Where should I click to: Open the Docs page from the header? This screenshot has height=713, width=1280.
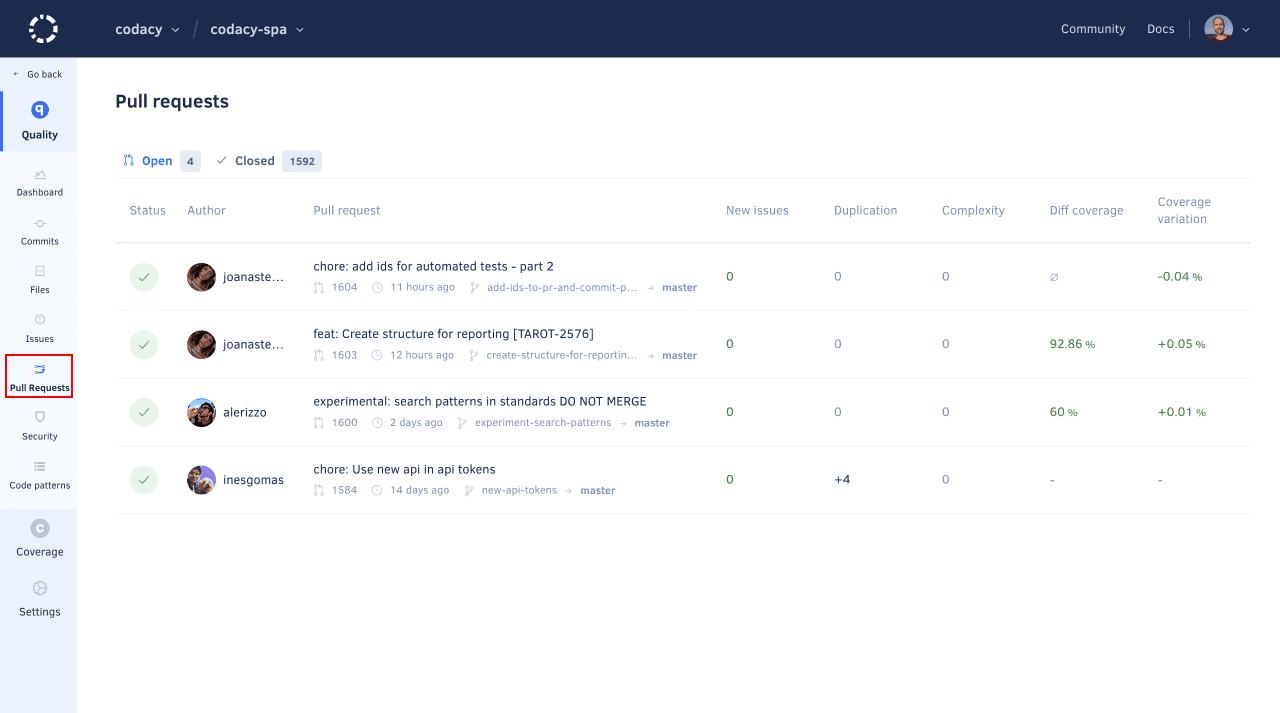click(x=1160, y=29)
